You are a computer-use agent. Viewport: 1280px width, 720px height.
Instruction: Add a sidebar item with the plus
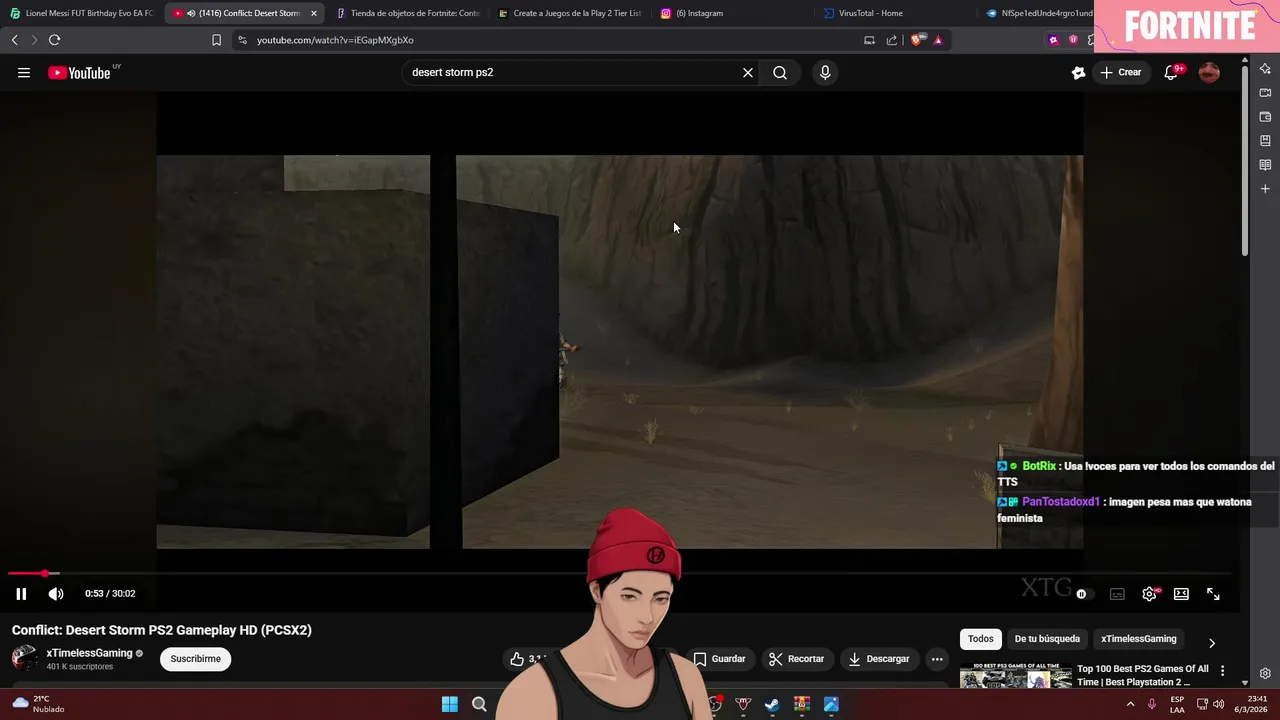tap(1265, 189)
